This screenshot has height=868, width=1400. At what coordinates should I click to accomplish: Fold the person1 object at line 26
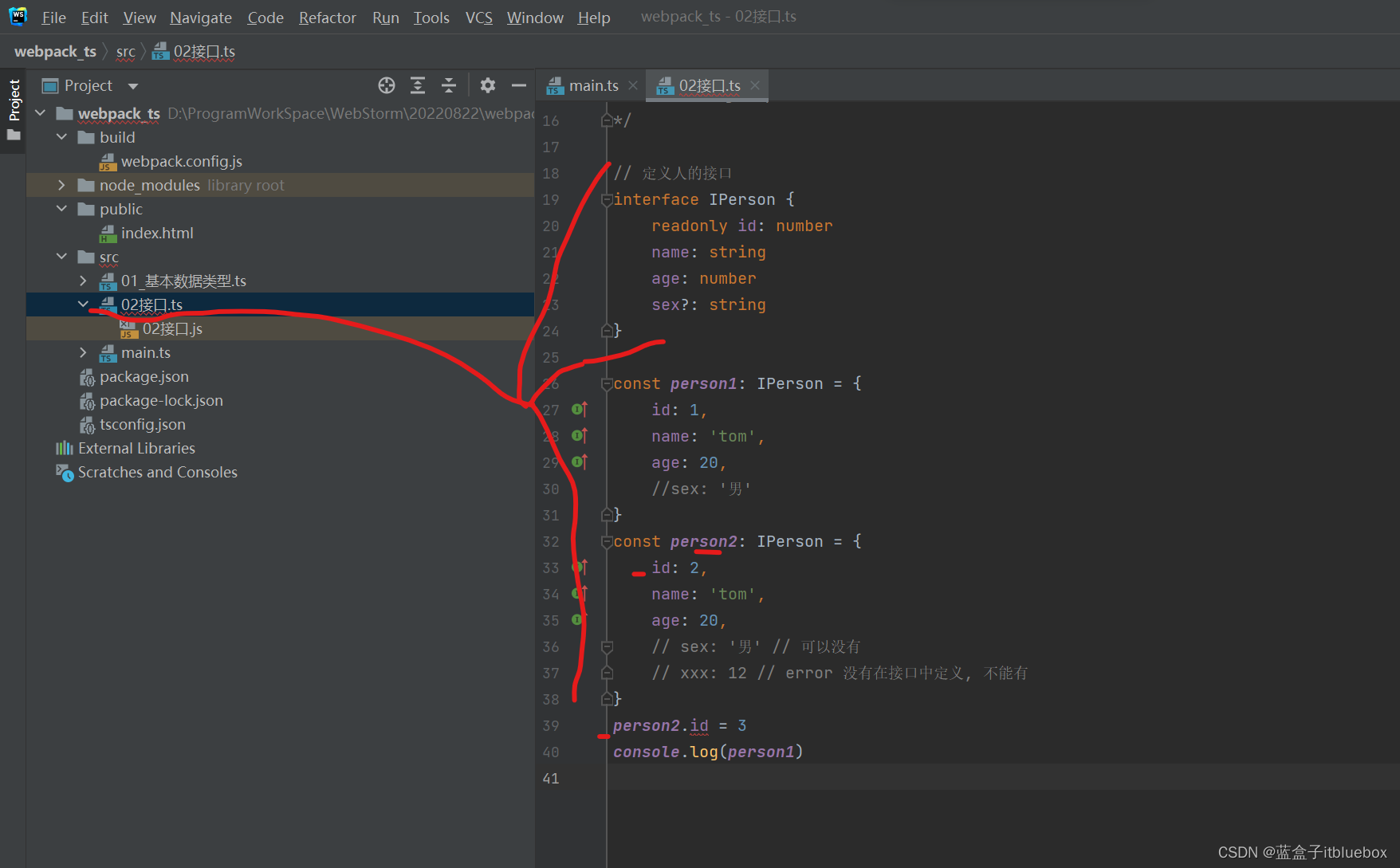tap(607, 383)
